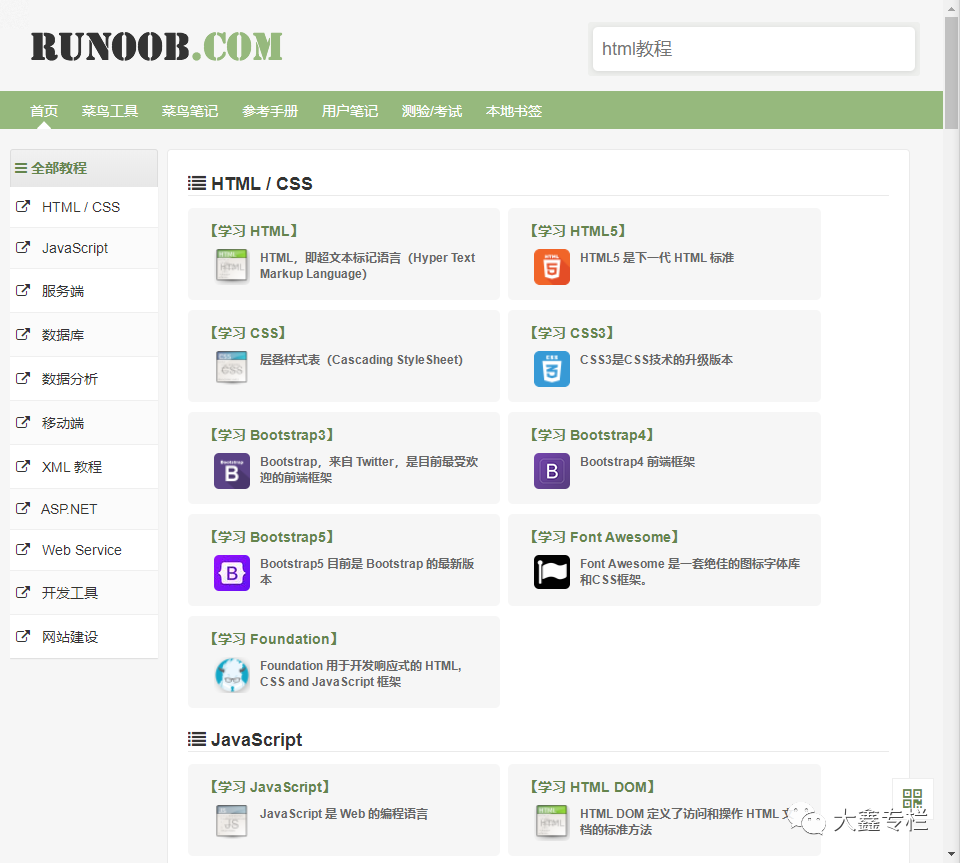
Task: Click external-link icon beside 数据库
Action: pyautogui.click(x=23, y=334)
